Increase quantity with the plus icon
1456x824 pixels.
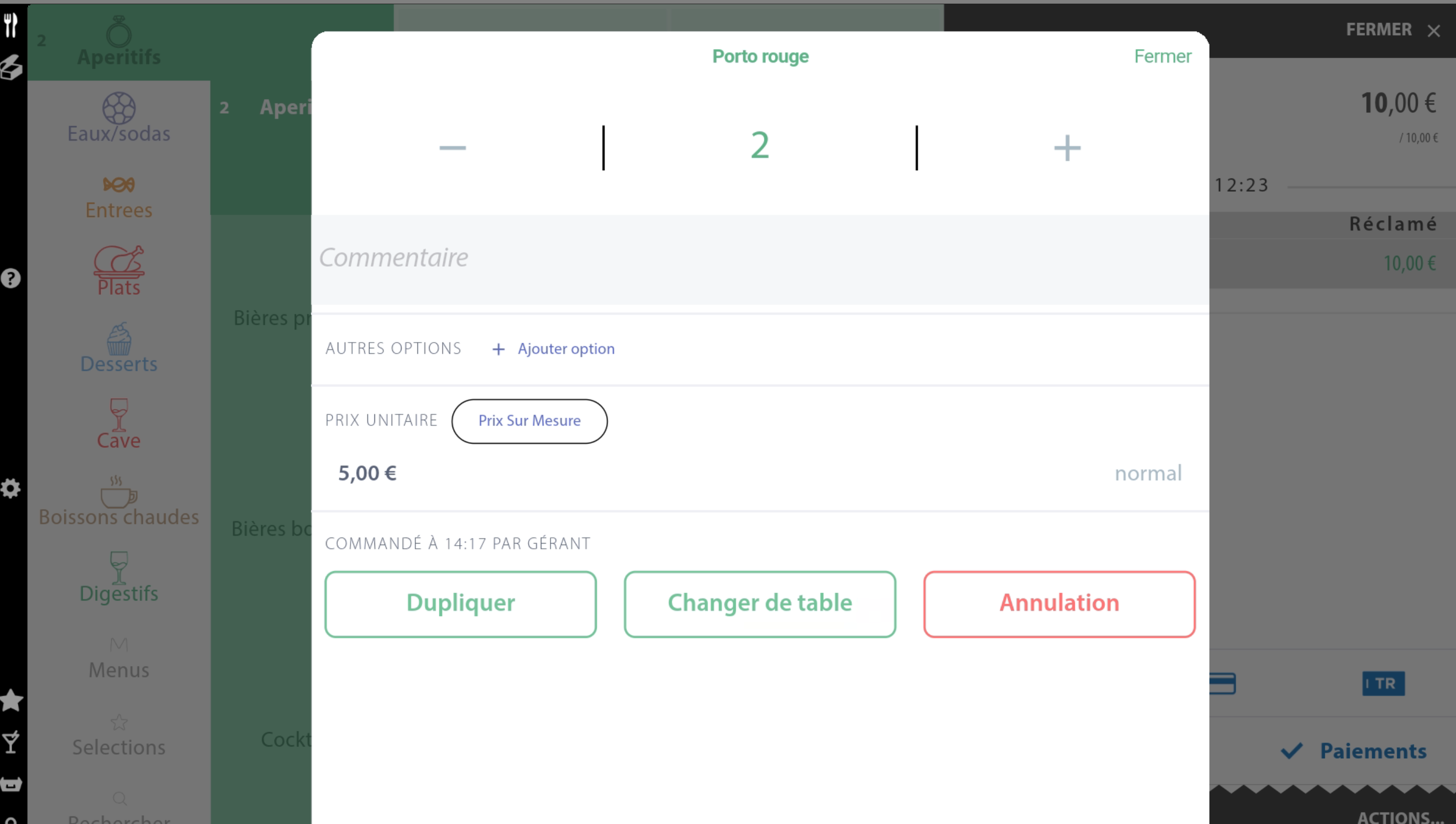pos(1067,148)
